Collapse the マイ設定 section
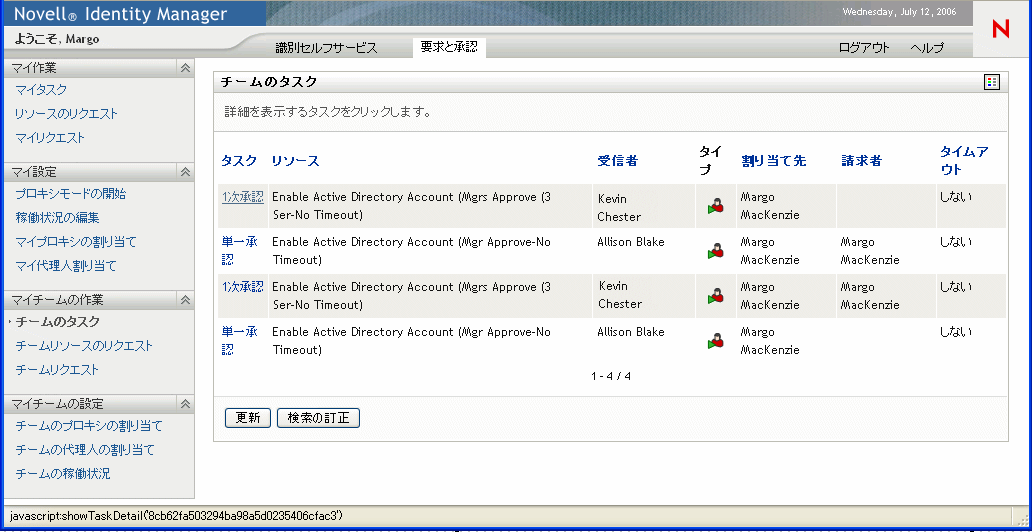Image resolution: width=1032 pixels, height=532 pixels. click(x=186, y=172)
